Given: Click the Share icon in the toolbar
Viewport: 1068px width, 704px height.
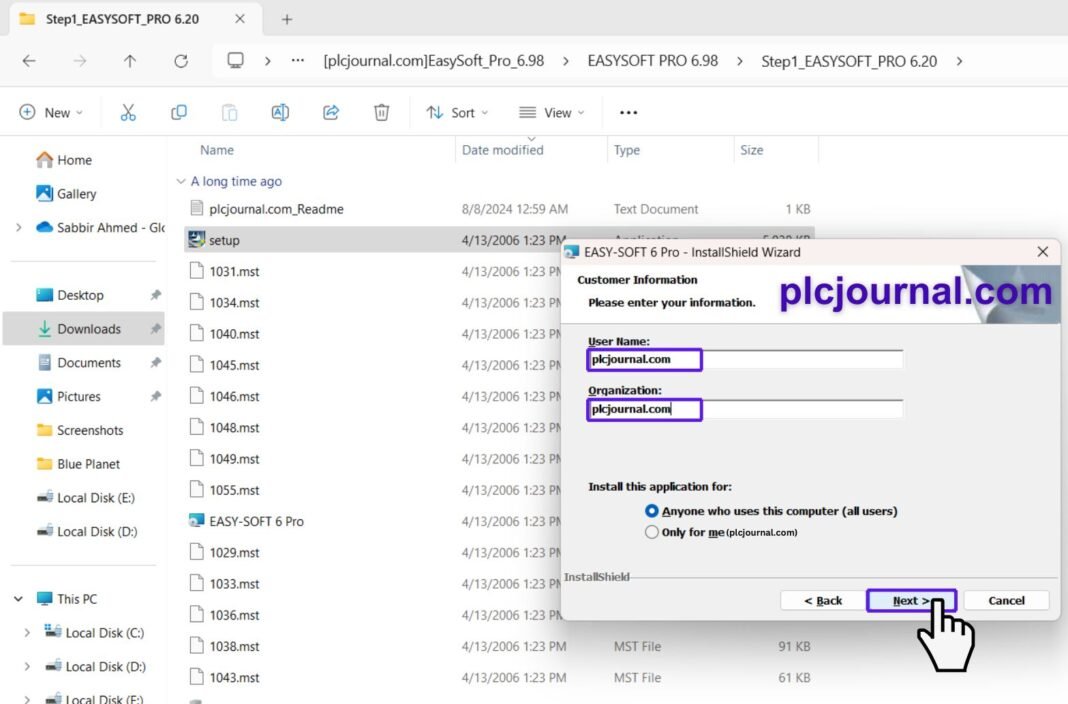Looking at the screenshot, I should 330,112.
